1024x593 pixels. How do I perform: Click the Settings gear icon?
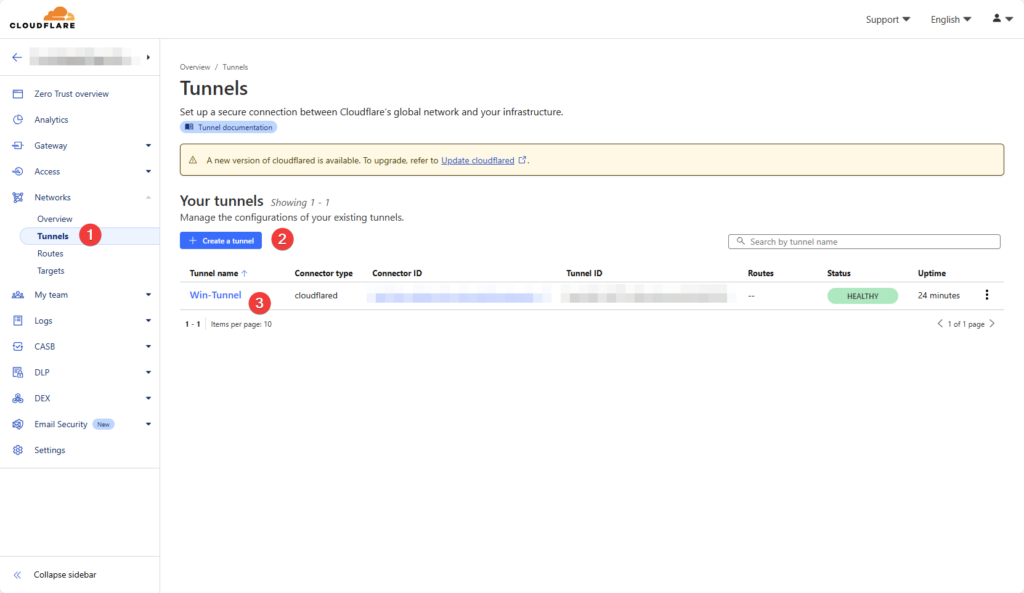(x=18, y=450)
